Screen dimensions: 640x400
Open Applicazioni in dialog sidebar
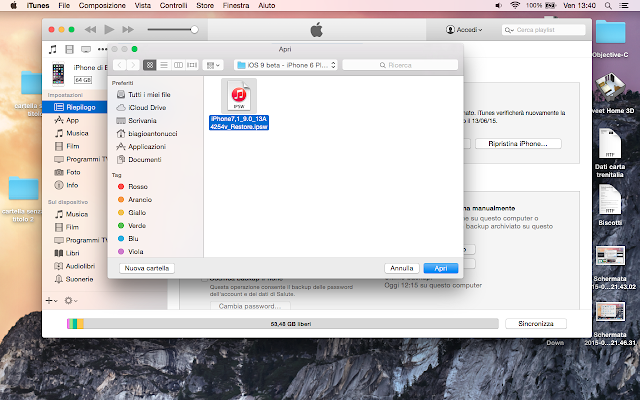[x=141, y=147]
